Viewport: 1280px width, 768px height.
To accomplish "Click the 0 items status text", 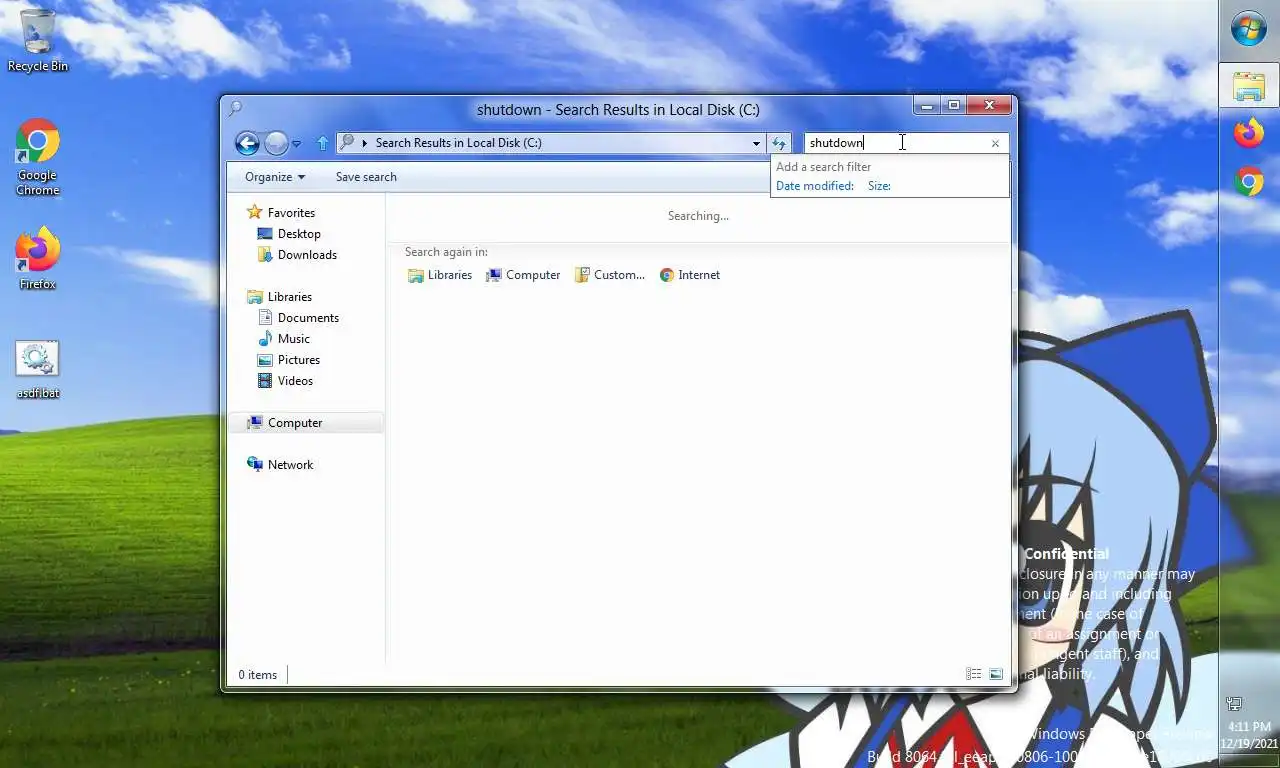I will click(258, 675).
